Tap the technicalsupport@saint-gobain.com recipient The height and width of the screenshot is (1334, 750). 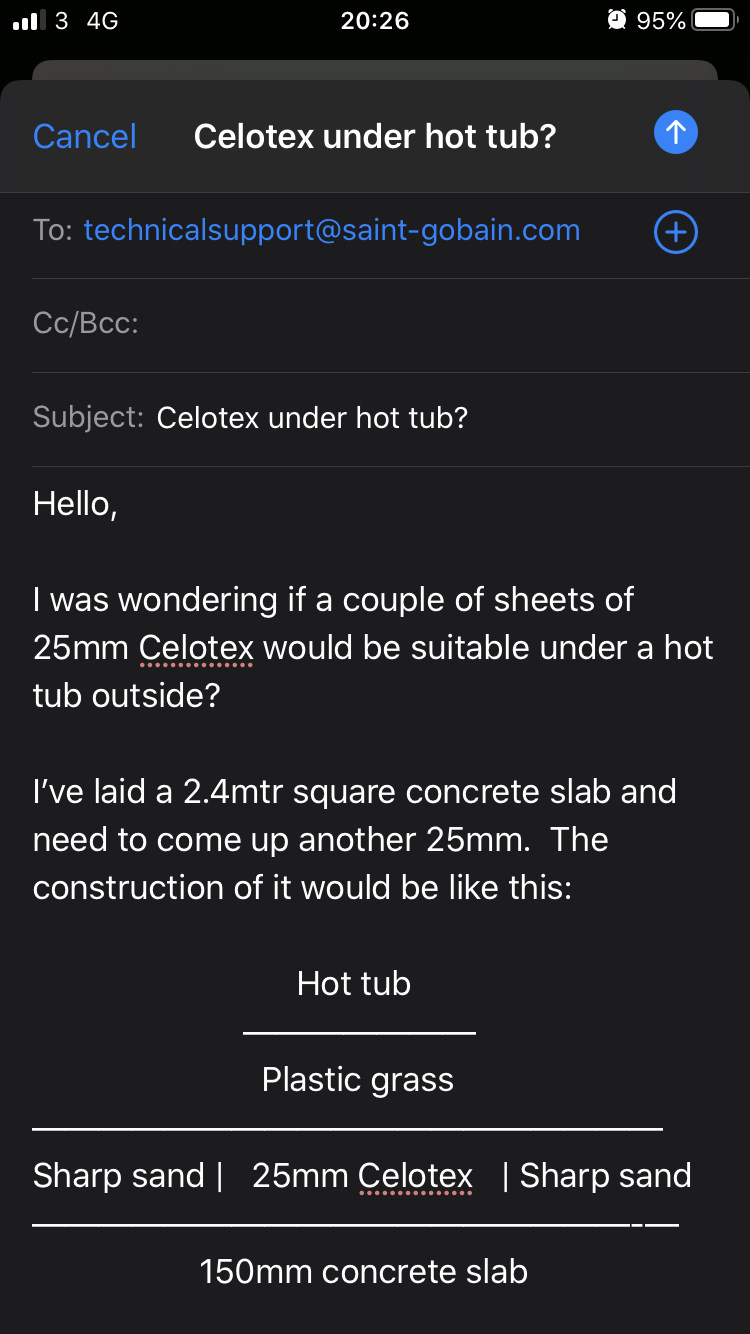coord(331,230)
